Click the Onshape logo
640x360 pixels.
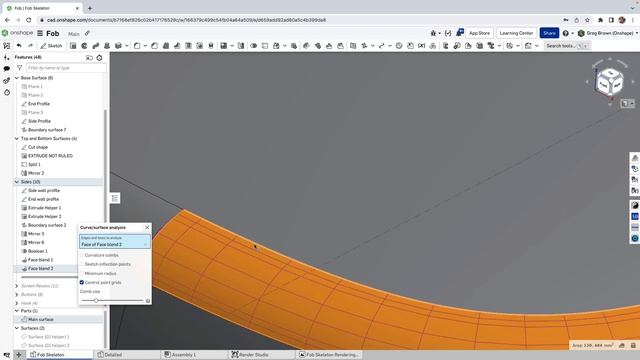point(18,33)
